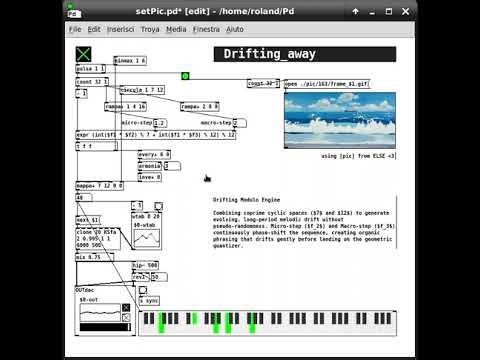Viewport: 480px width, 360px height.
Task: Select the clone 20 KSfa object box
Action: [x=98, y=238]
